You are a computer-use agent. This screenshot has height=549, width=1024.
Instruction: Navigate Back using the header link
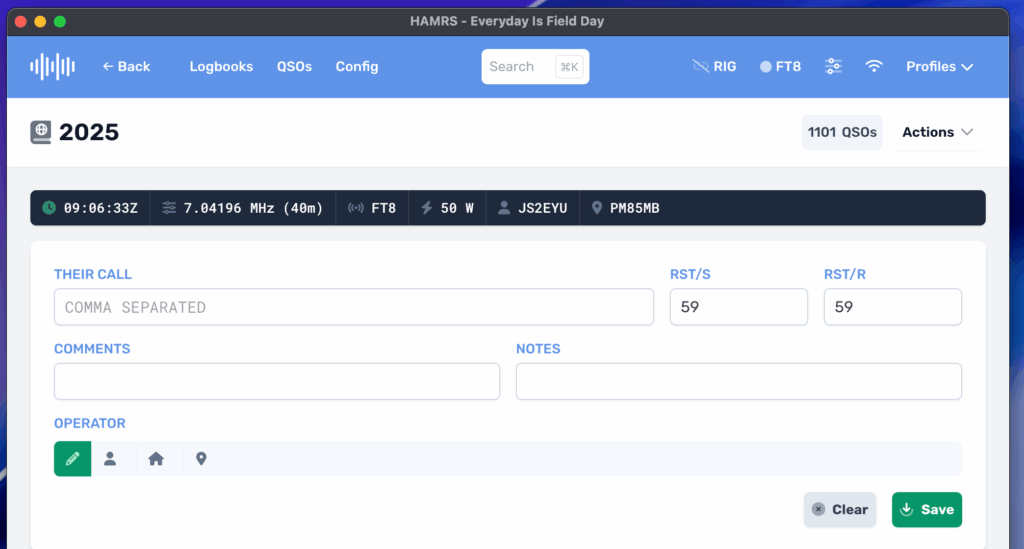coord(126,67)
